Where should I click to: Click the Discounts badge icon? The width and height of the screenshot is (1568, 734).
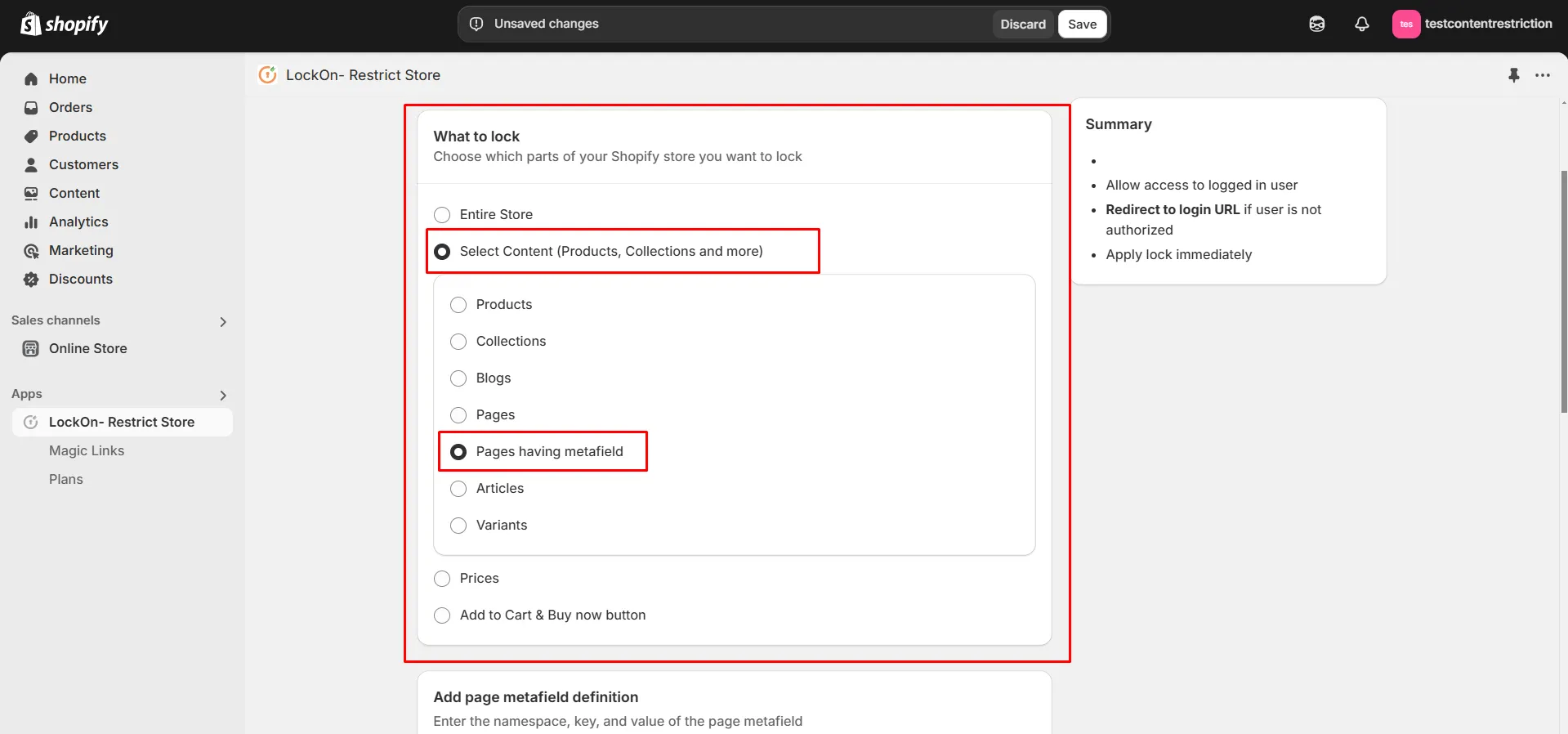pos(31,279)
